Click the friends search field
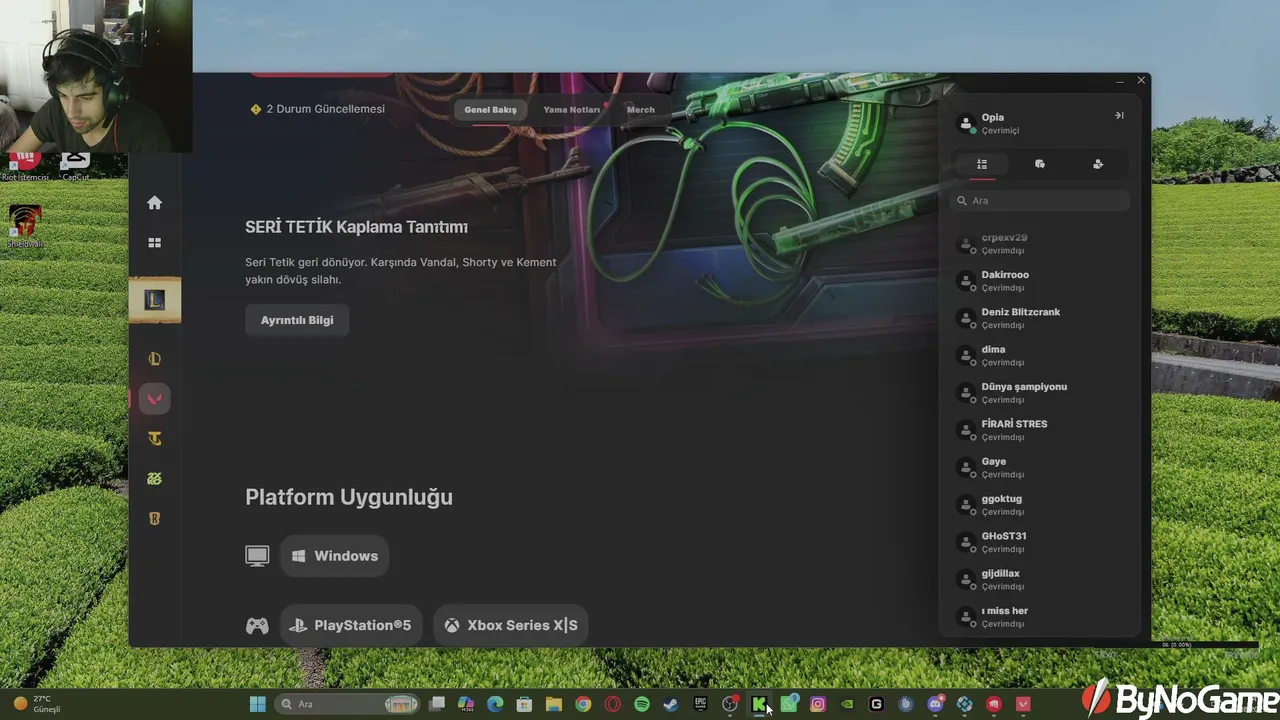1280x720 pixels. point(1040,201)
